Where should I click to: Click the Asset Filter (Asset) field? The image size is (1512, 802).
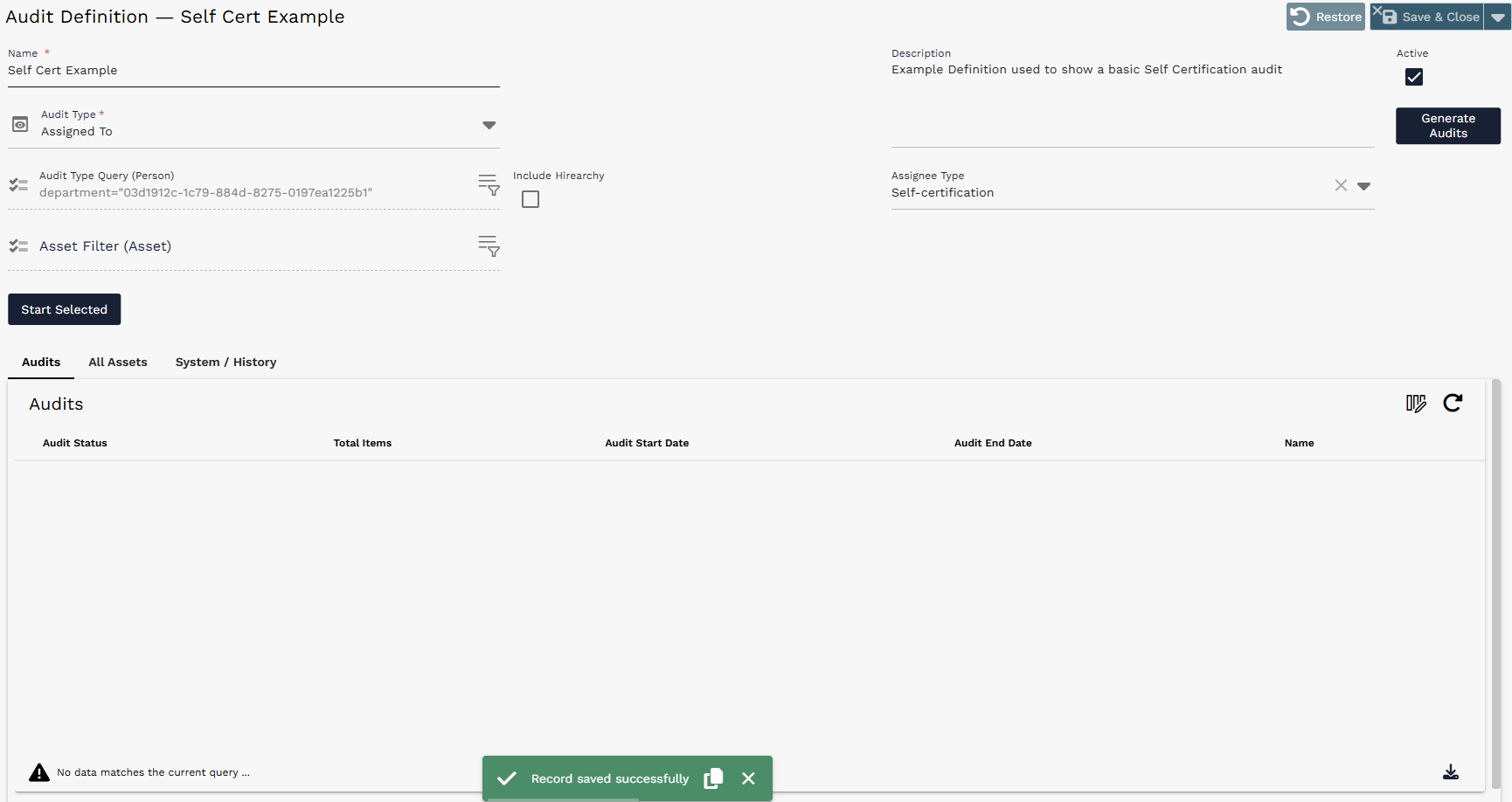[x=253, y=246]
